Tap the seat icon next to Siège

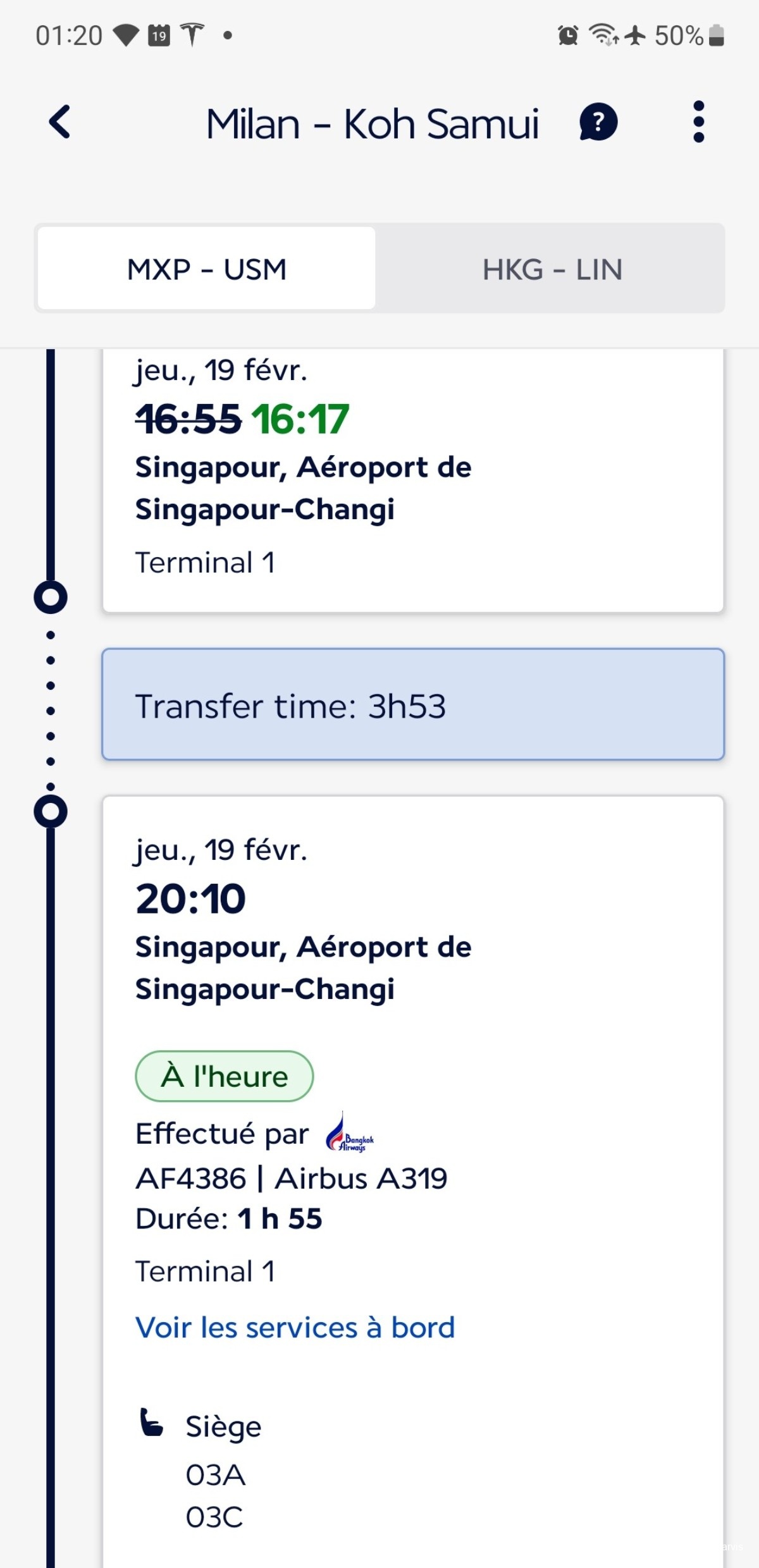pyautogui.click(x=151, y=1424)
